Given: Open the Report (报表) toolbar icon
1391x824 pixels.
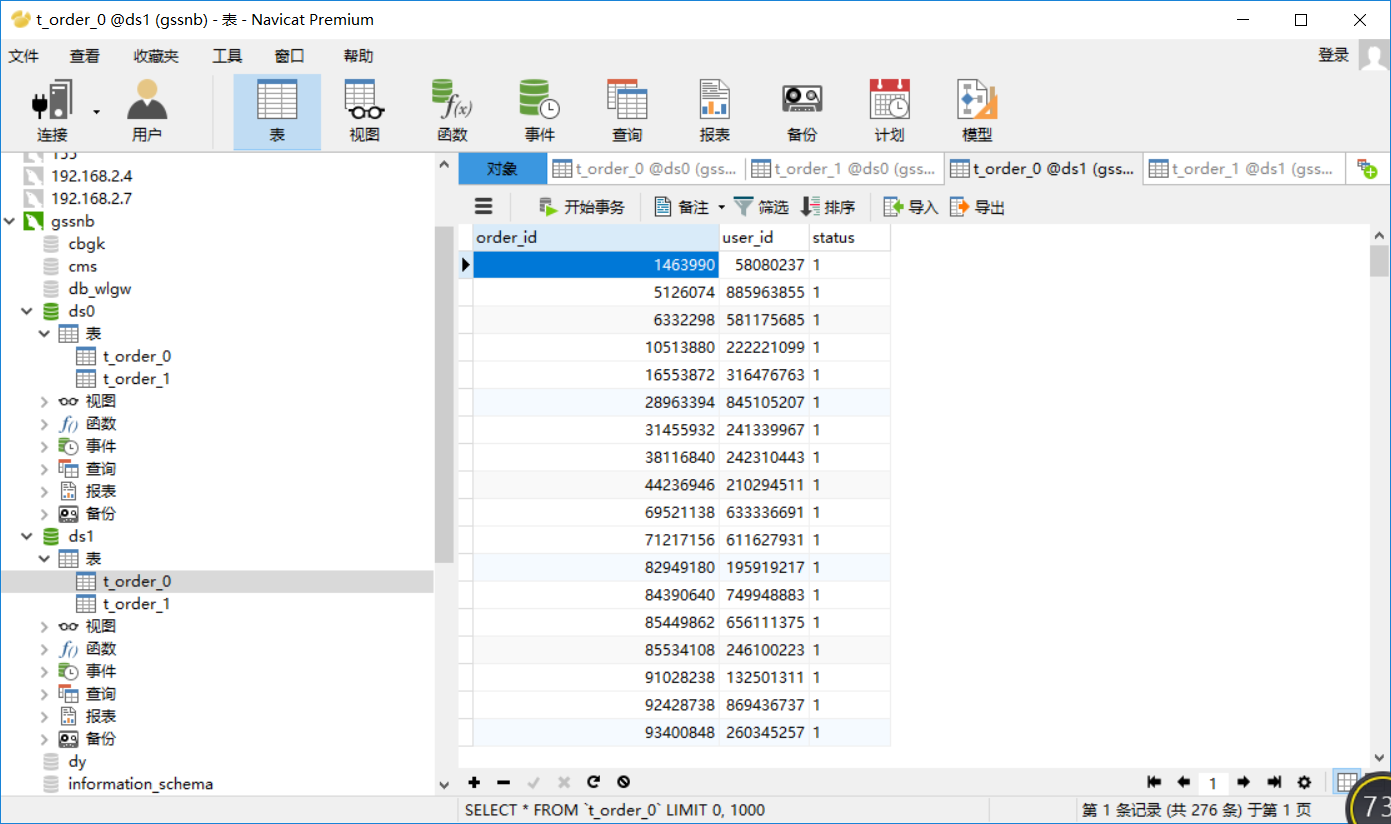Looking at the screenshot, I should click(x=714, y=111).
